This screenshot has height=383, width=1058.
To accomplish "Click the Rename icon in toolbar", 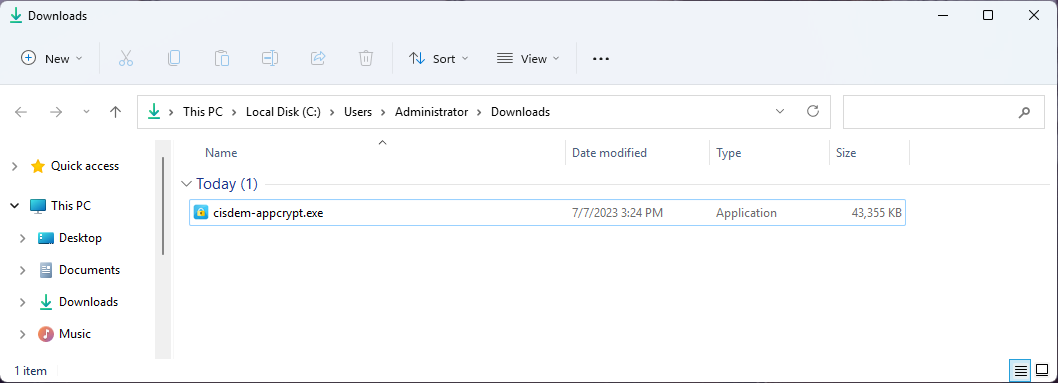I will click(270, 59).
